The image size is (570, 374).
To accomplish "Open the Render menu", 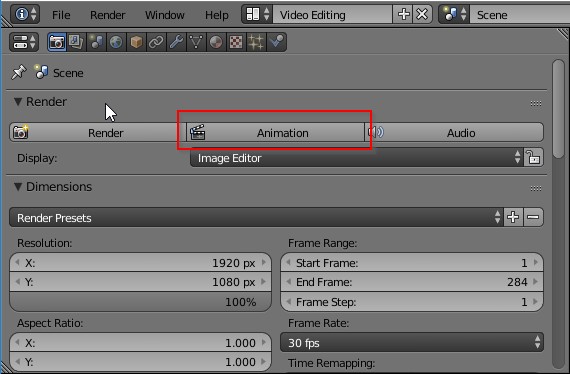I will pyautogui.click(x=108, y=15).
